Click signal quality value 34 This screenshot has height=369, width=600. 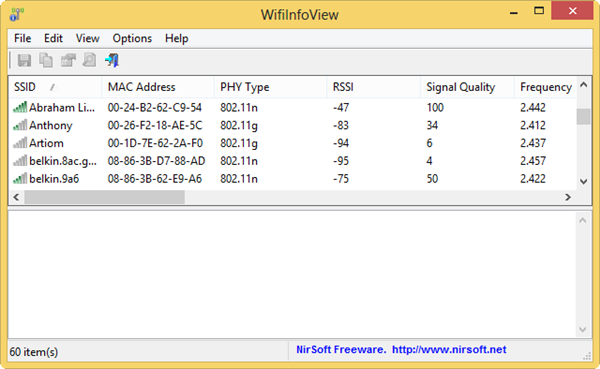[432, 126]
